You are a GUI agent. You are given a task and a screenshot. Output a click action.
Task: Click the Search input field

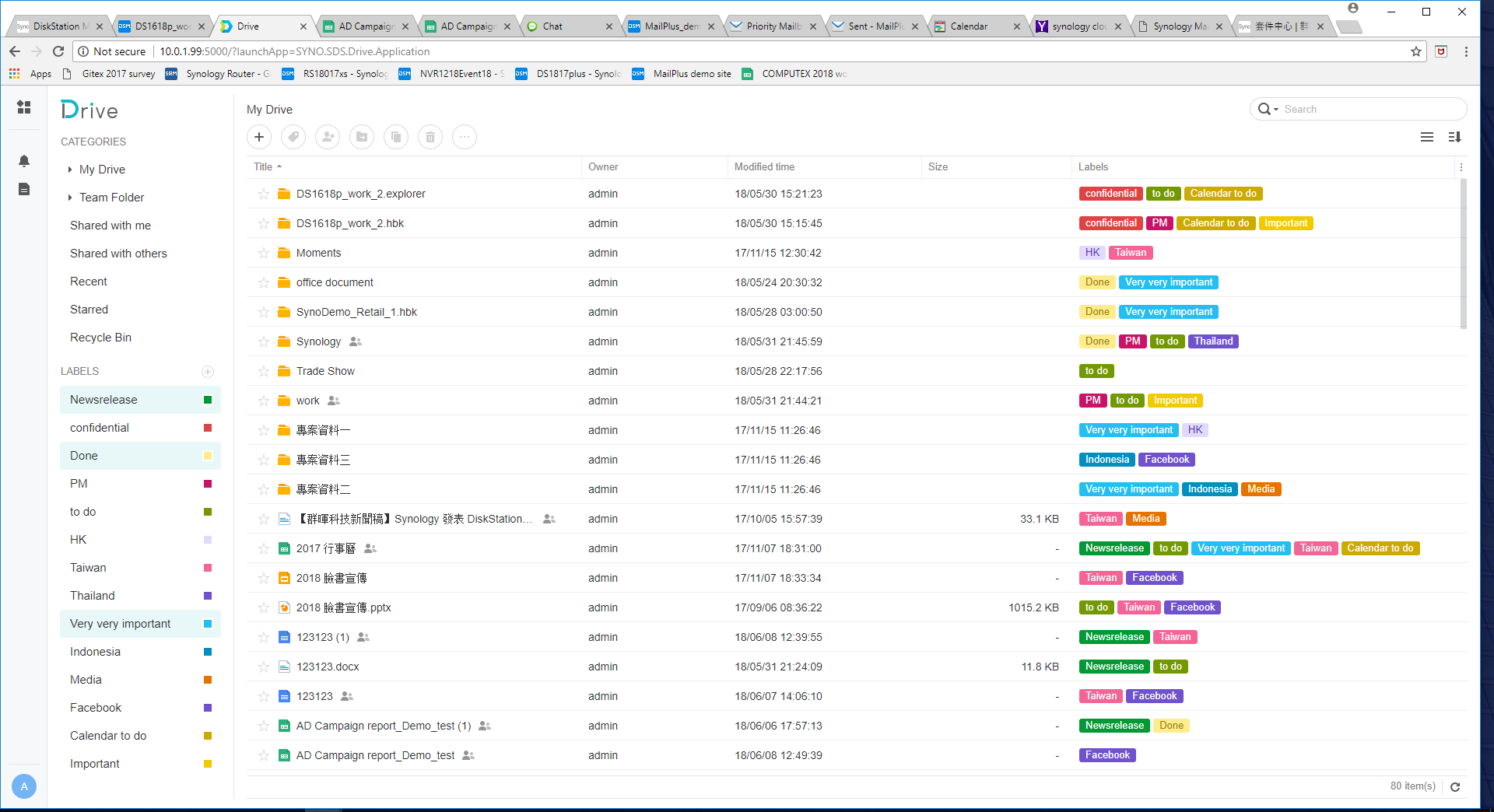tap(1369, 110)
